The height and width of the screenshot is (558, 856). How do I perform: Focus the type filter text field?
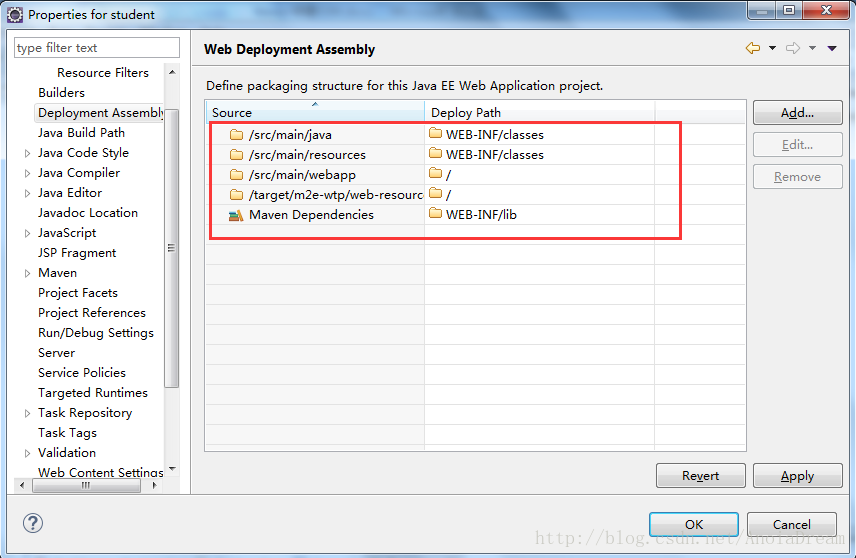click(x=97, y=48)
